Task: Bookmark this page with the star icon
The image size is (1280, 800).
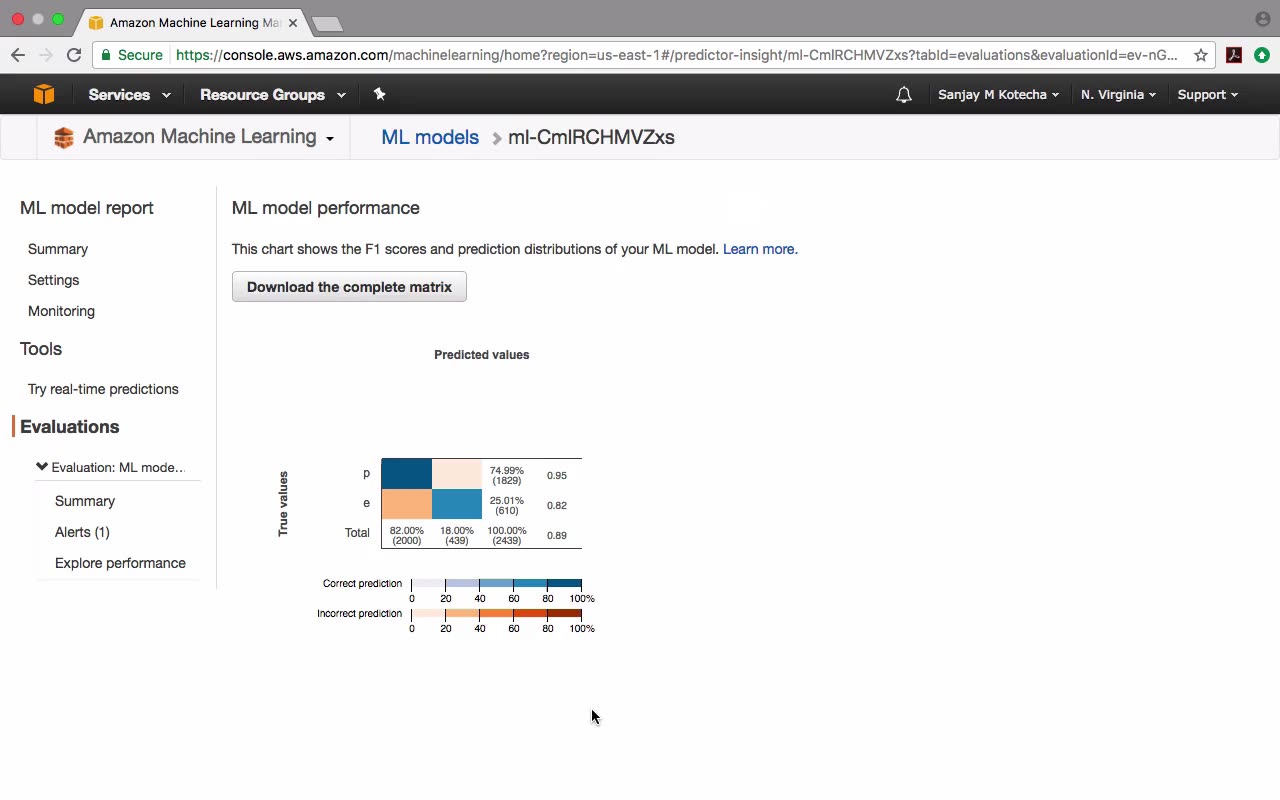Action: click(1201, 55)
